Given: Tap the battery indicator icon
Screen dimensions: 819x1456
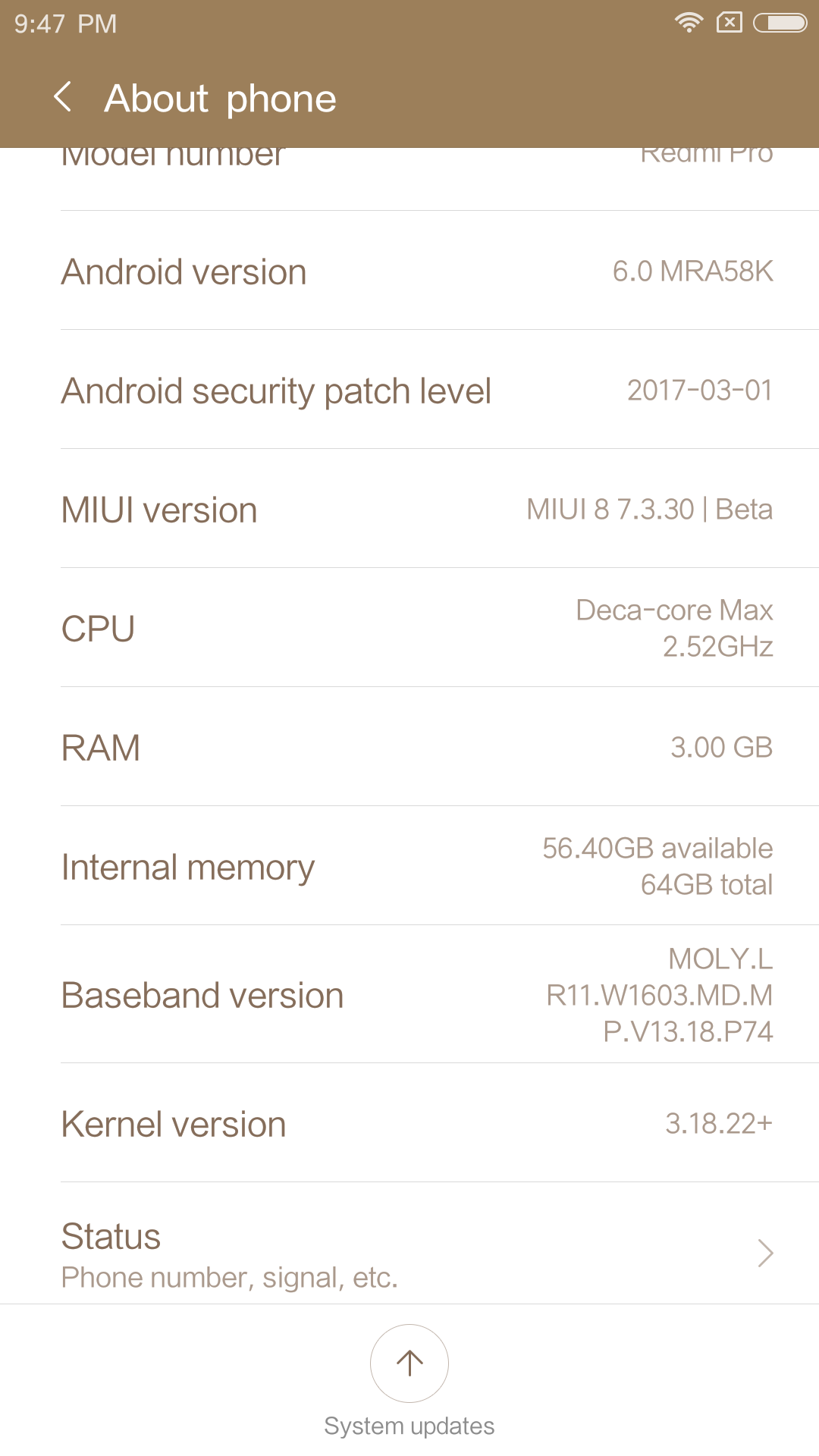Looking at the screenshot, I should point(780,23).
